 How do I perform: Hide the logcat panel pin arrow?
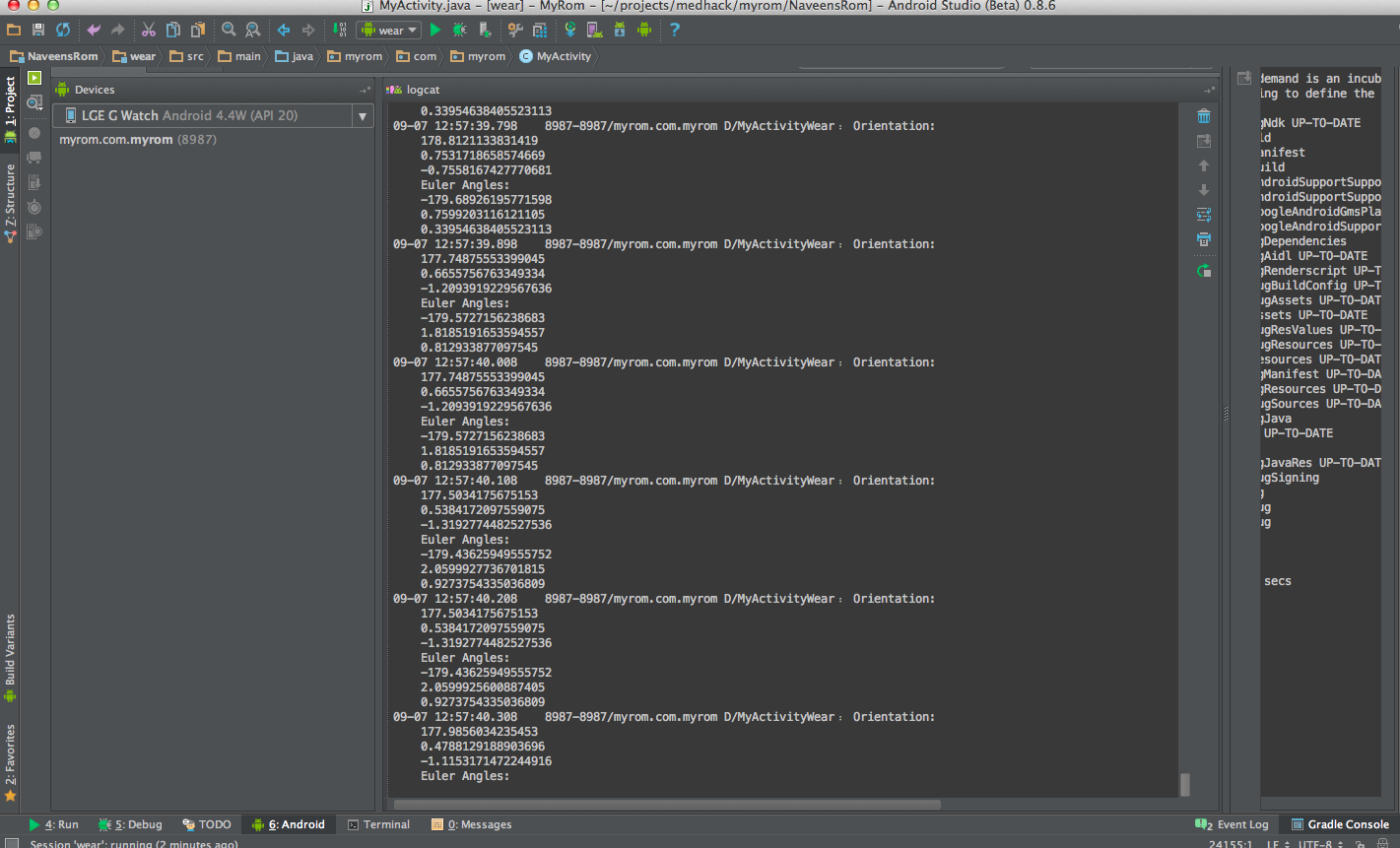pyautogui.click(x=1209, y=90)
